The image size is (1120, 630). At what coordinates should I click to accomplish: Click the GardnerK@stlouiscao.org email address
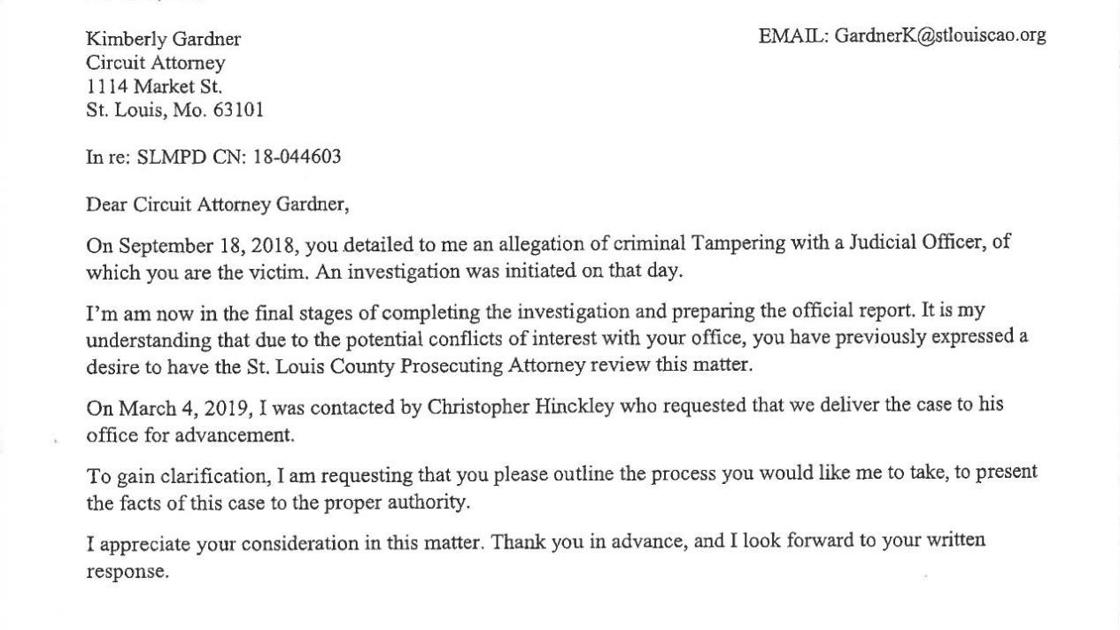click(x=940, y=36)
